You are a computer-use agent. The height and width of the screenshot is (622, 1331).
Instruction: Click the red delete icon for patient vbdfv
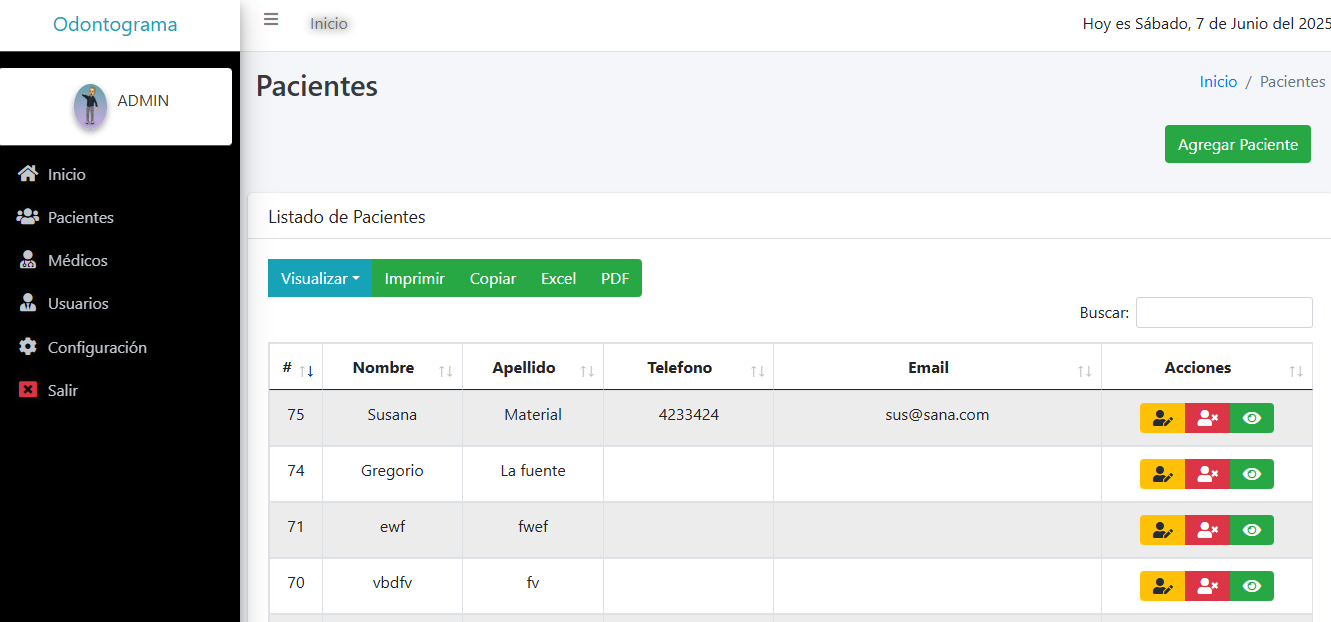pyautogui.click(x=1207, y=586)
